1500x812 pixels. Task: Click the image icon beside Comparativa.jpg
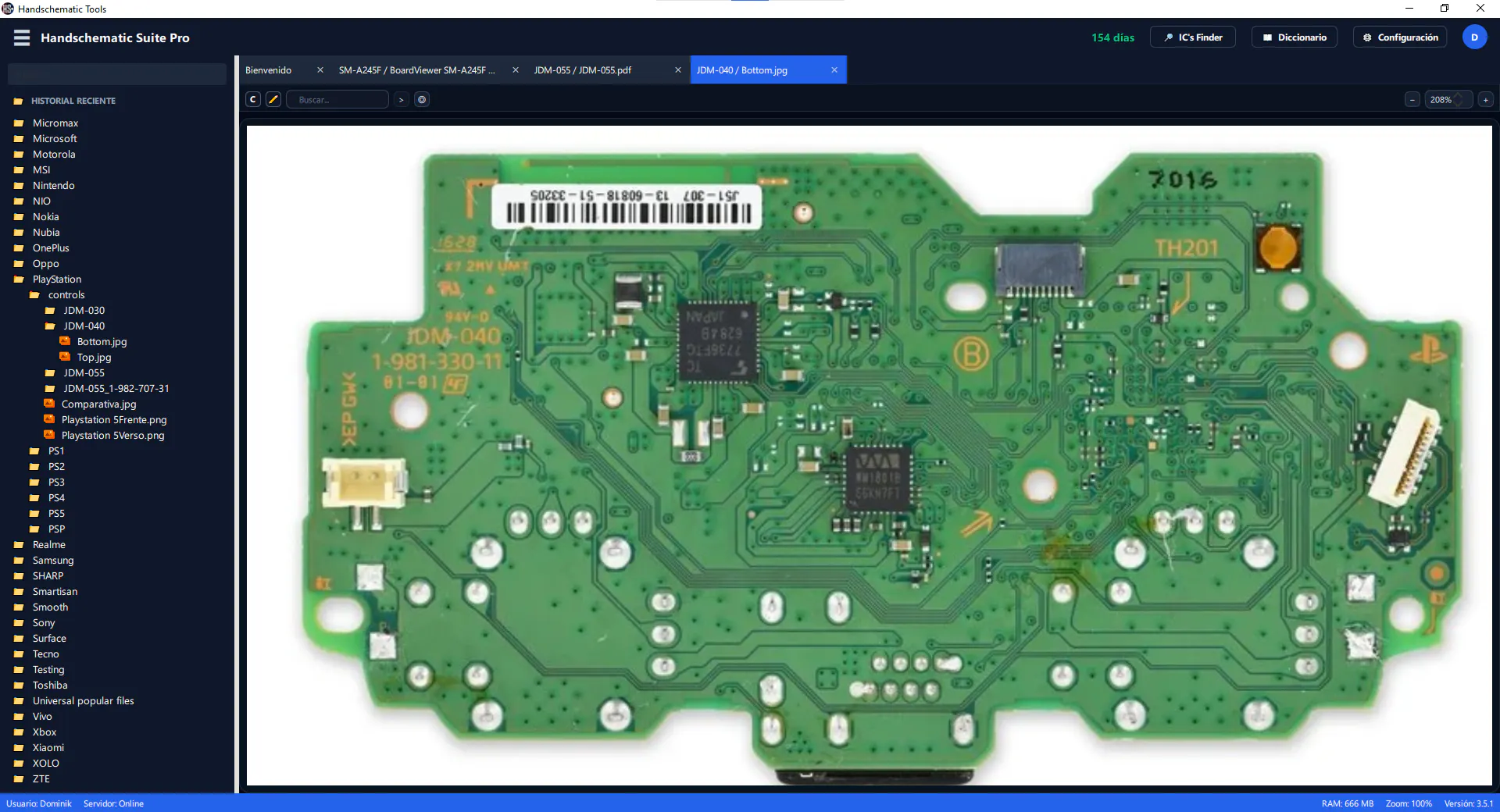click(x=49, y=404)
